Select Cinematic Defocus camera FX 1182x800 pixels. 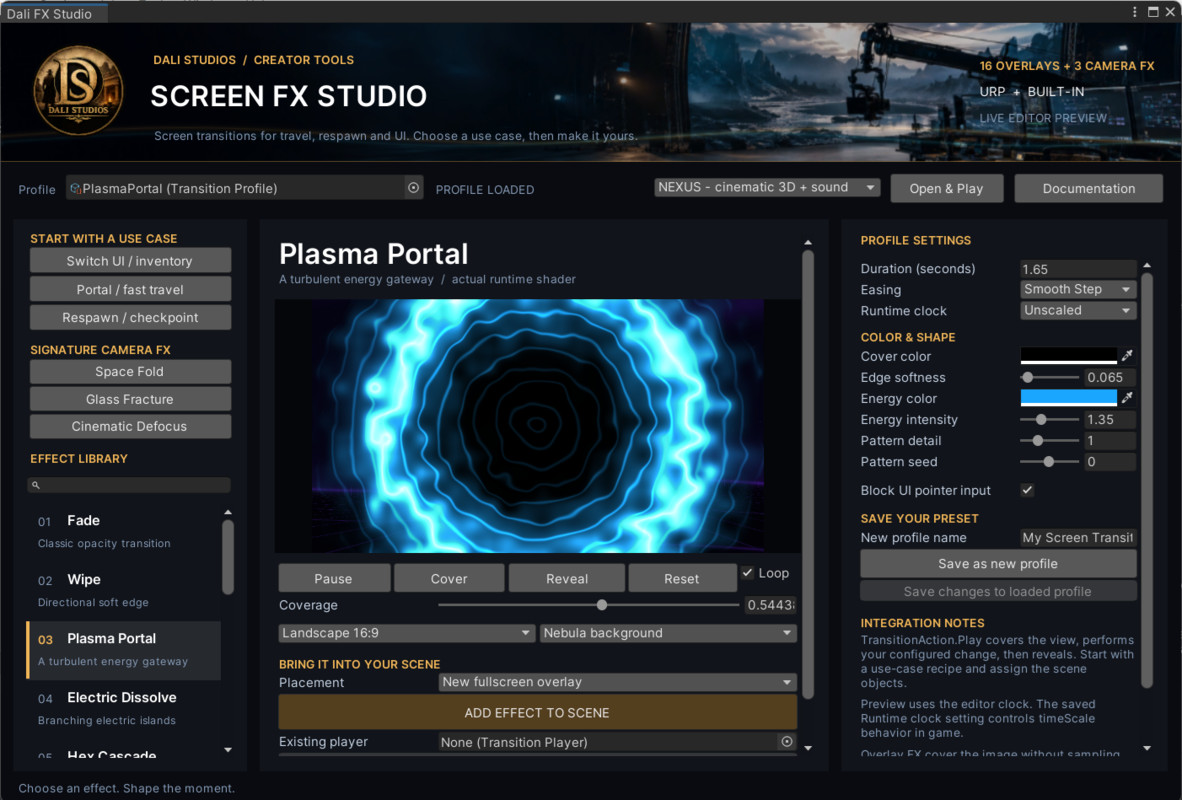pyautogui.click(x=130, y=426)
